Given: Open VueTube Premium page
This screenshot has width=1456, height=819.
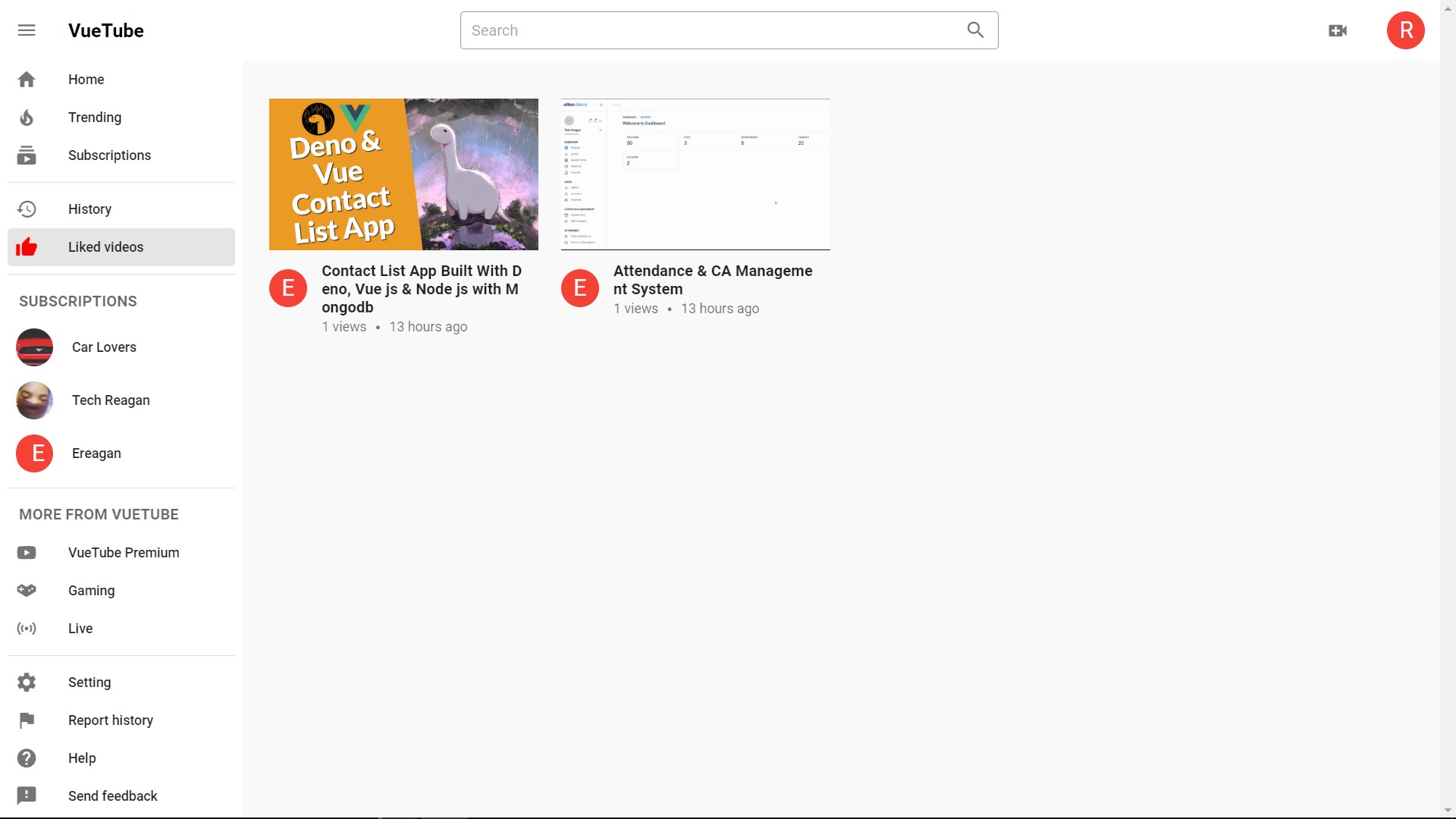Looking at the screenshot, I should click(124, 553).
